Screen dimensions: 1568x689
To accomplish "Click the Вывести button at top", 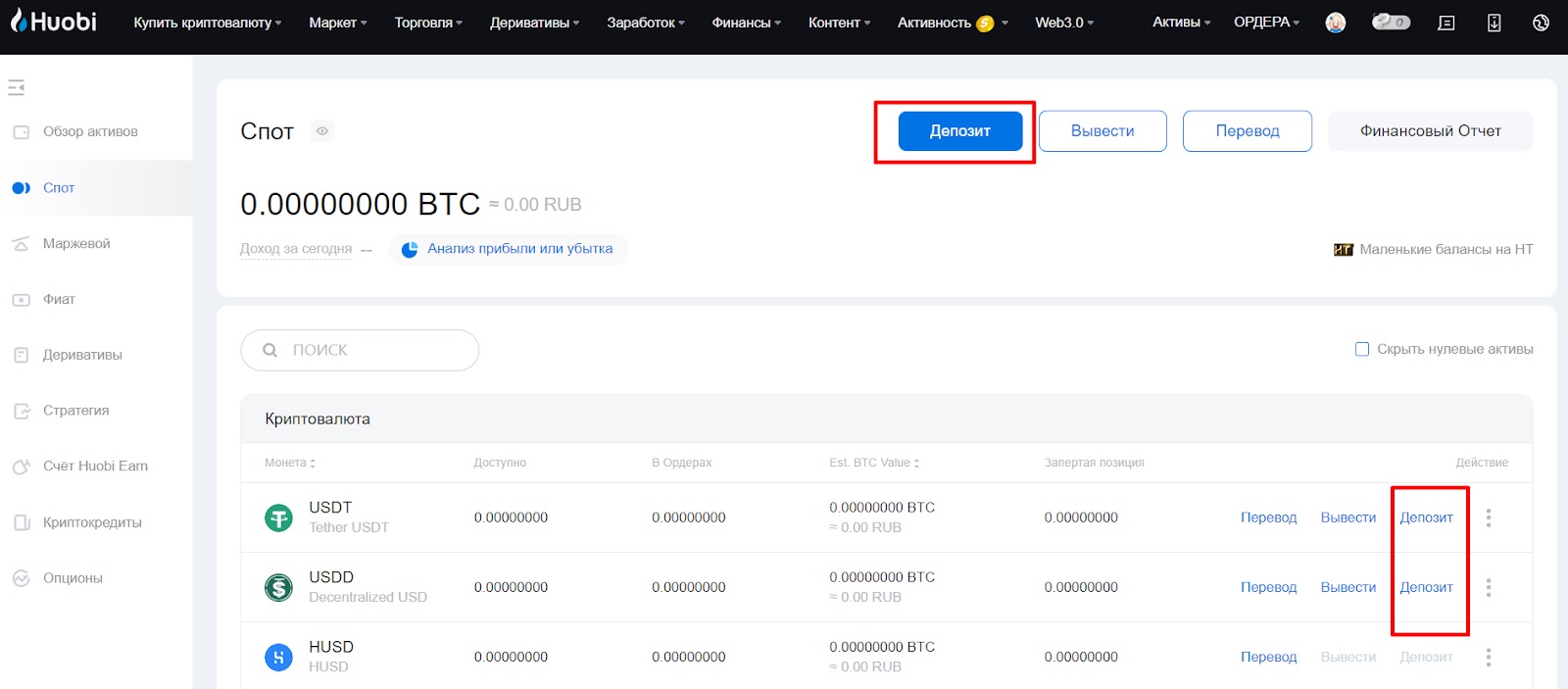I will [1102, 131].
